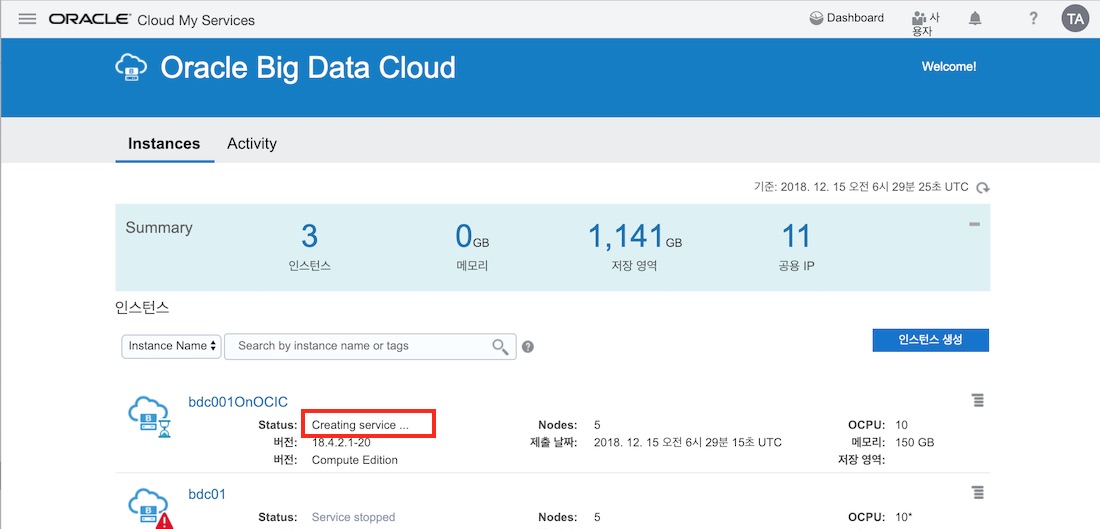Click the bdc001OnOCIC cloud icon
The width and height of the screenshot is (1100, 529).
[149, 416]
